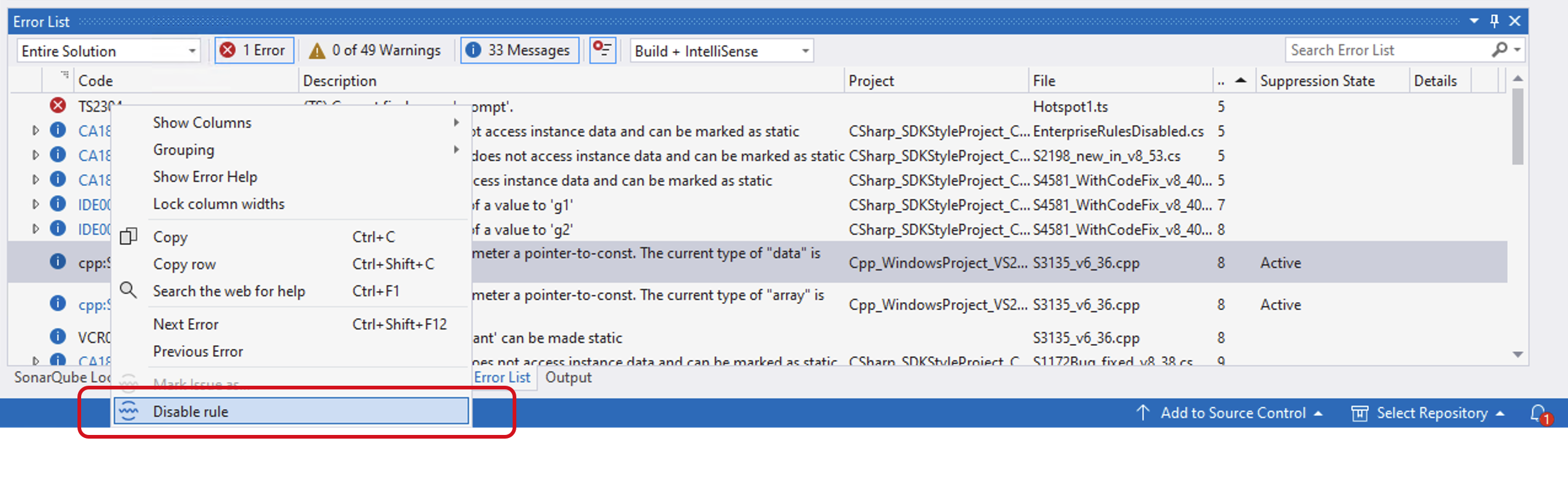Switch to the Error List tab
The height and width of the screenshot is (478, 1568).
[x=502, y=377]
